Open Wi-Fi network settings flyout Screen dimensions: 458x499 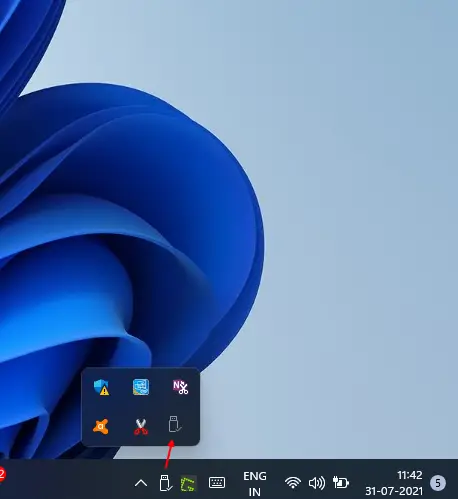click(x=293, y=483)
